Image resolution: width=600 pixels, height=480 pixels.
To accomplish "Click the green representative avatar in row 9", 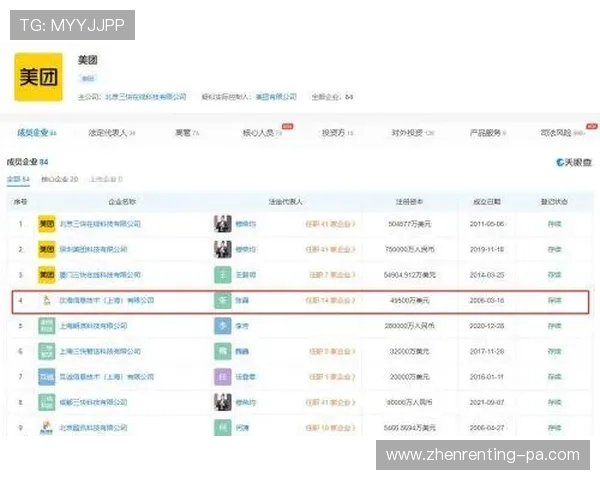I will coord(223,428).
